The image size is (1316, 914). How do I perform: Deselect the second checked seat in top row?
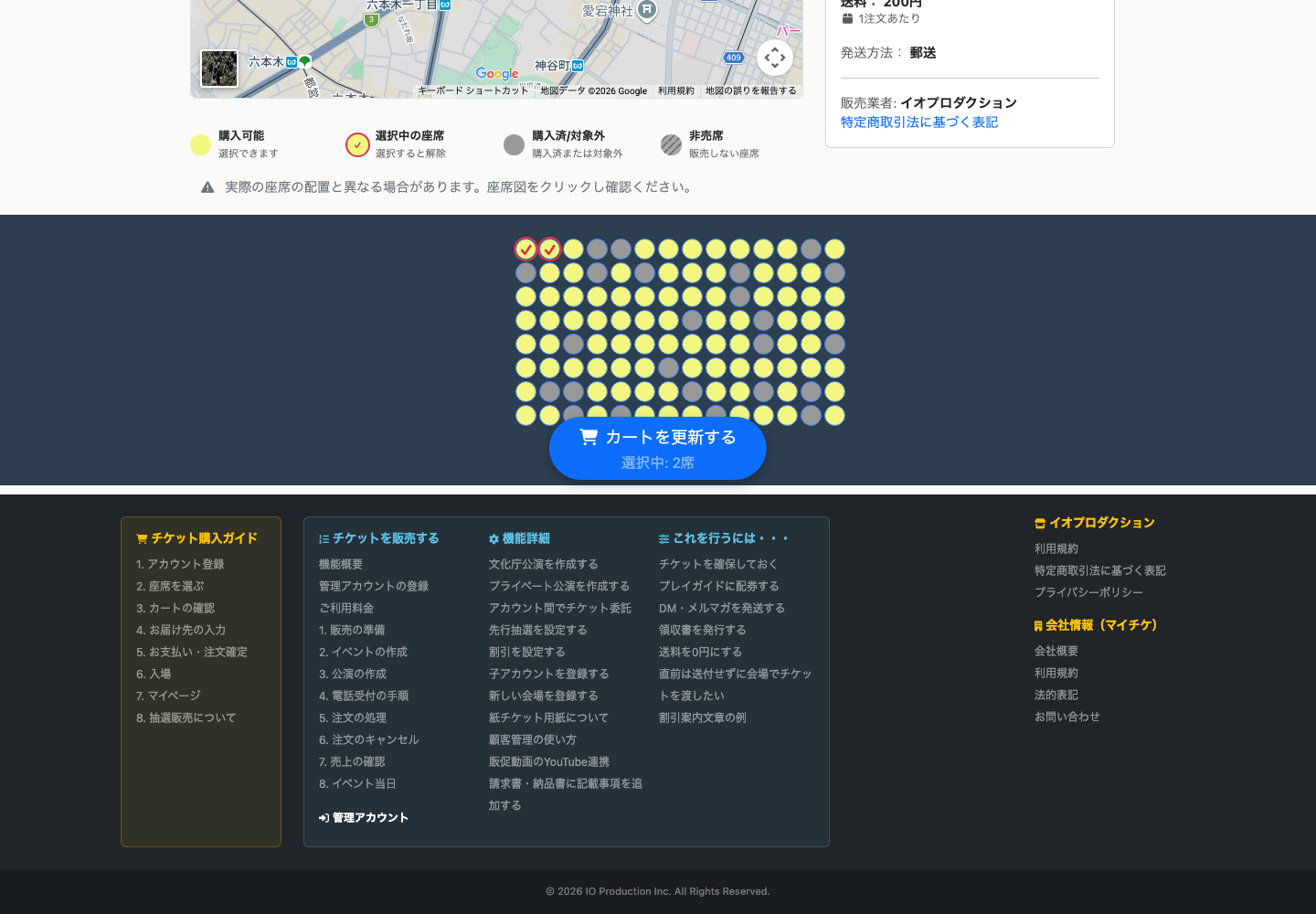549,249
